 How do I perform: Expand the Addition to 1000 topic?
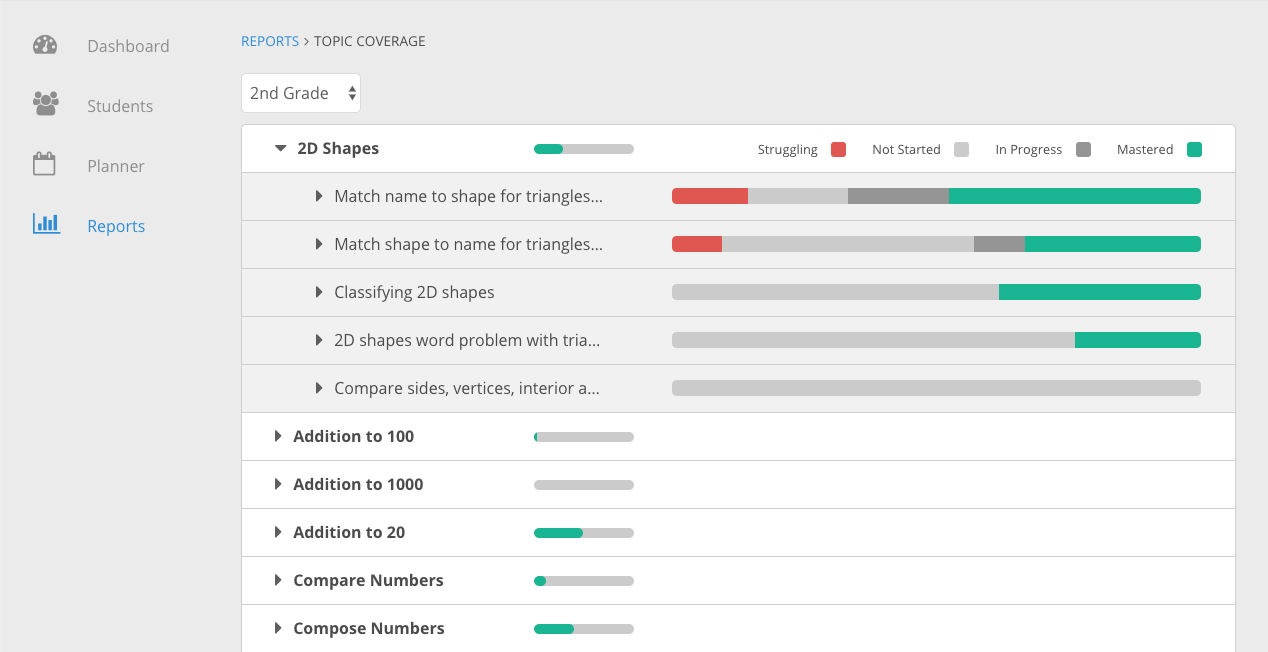(278, 485)
